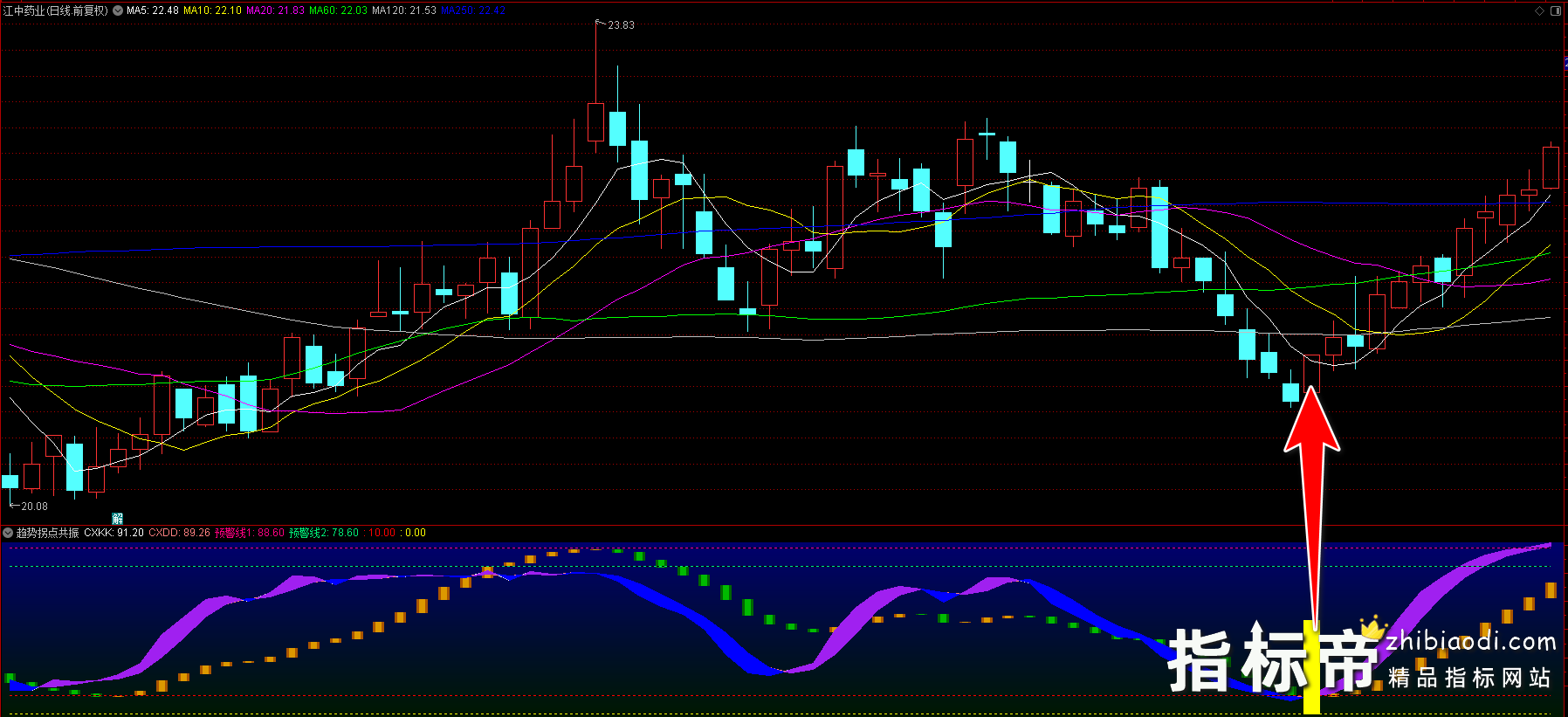Click the yellow signal bar in indicator panel
This screenshot has height=717, width=1568.
click(1310, 668)
